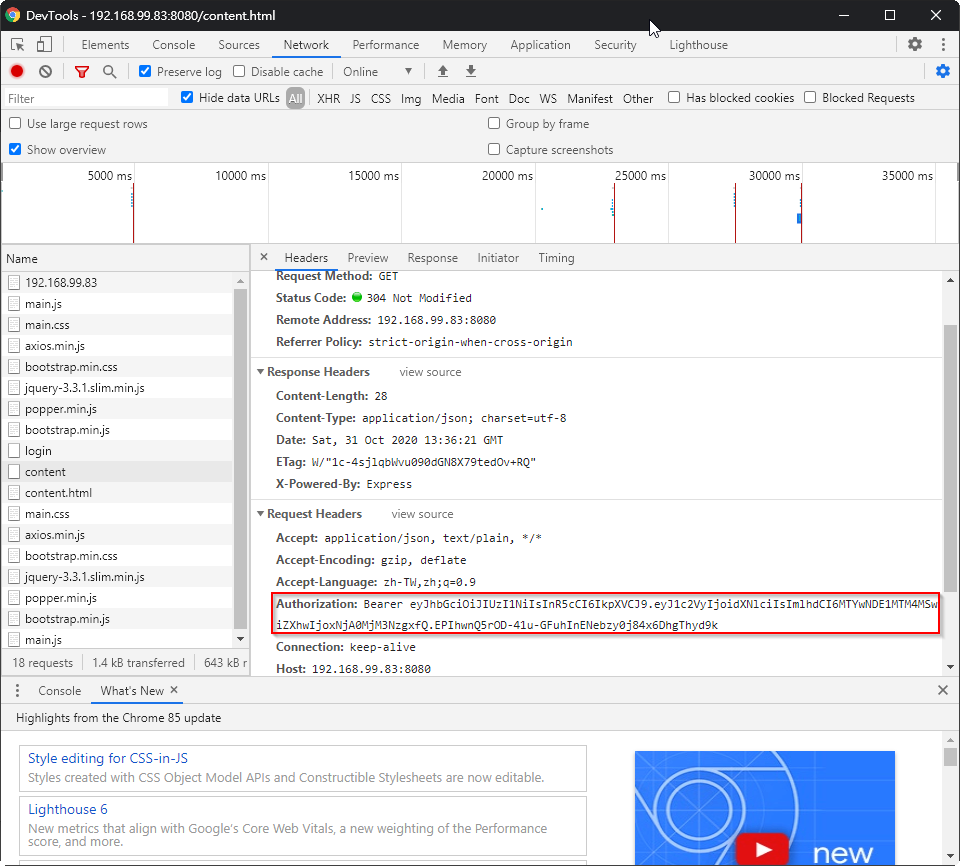Image resolution: width=960 pixels, height=866 pixels.
Task: Open the Customize DevTools three-dot menu
Action: coord(943,44)
